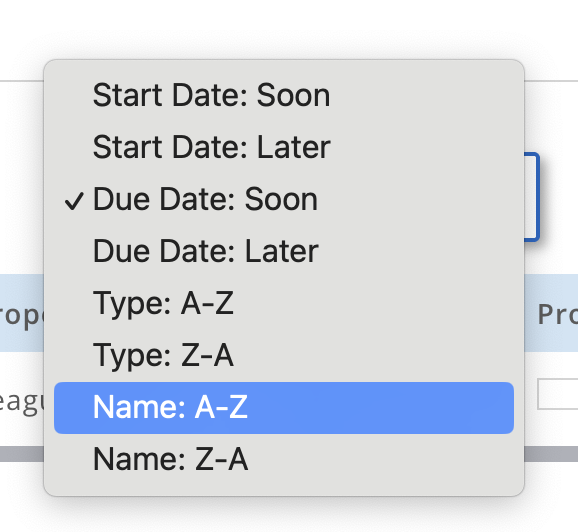Click the gray horizontal bar bottom right
Image resolution: width=578 pixels, height=532 pixels.
[551, 454]
